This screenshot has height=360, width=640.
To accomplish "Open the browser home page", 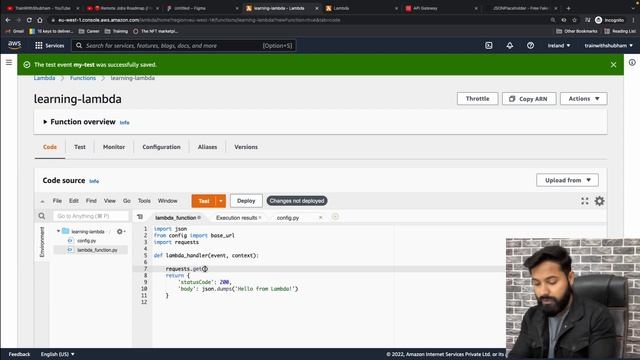I will (x=40, y=20).
